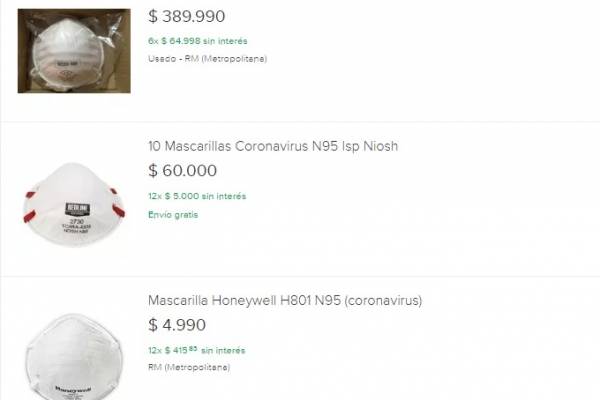Open the Honeywell mask thumbnail
600x400 pixels.
[74, 357]
